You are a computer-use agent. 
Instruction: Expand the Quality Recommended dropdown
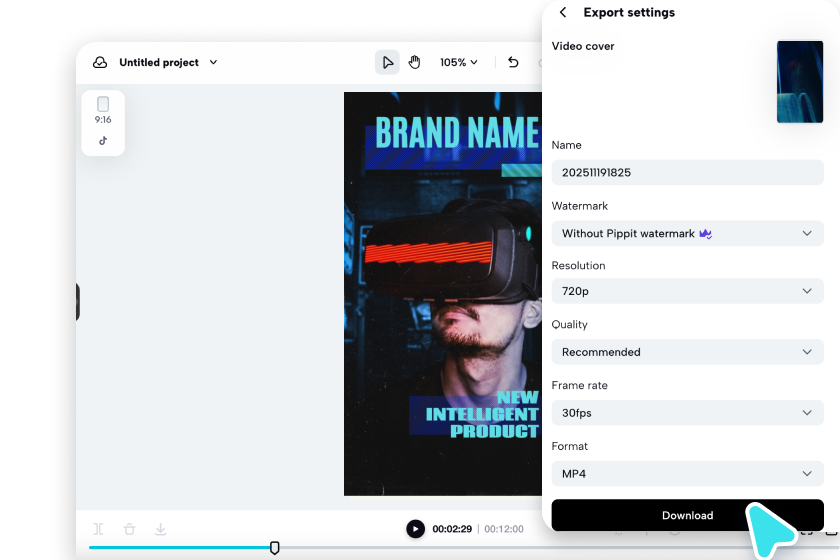pyautogui.click(x=687, y=352)
